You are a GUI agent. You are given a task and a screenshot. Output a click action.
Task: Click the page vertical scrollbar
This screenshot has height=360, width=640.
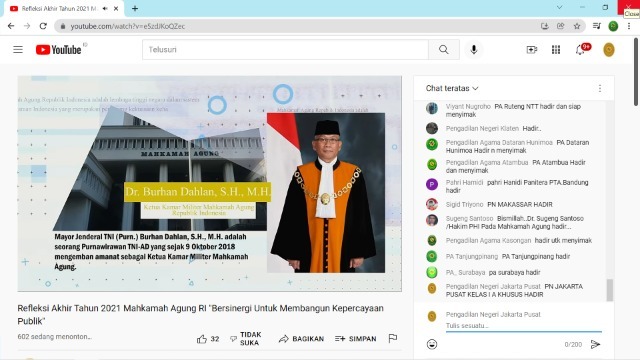coord(636,71)
